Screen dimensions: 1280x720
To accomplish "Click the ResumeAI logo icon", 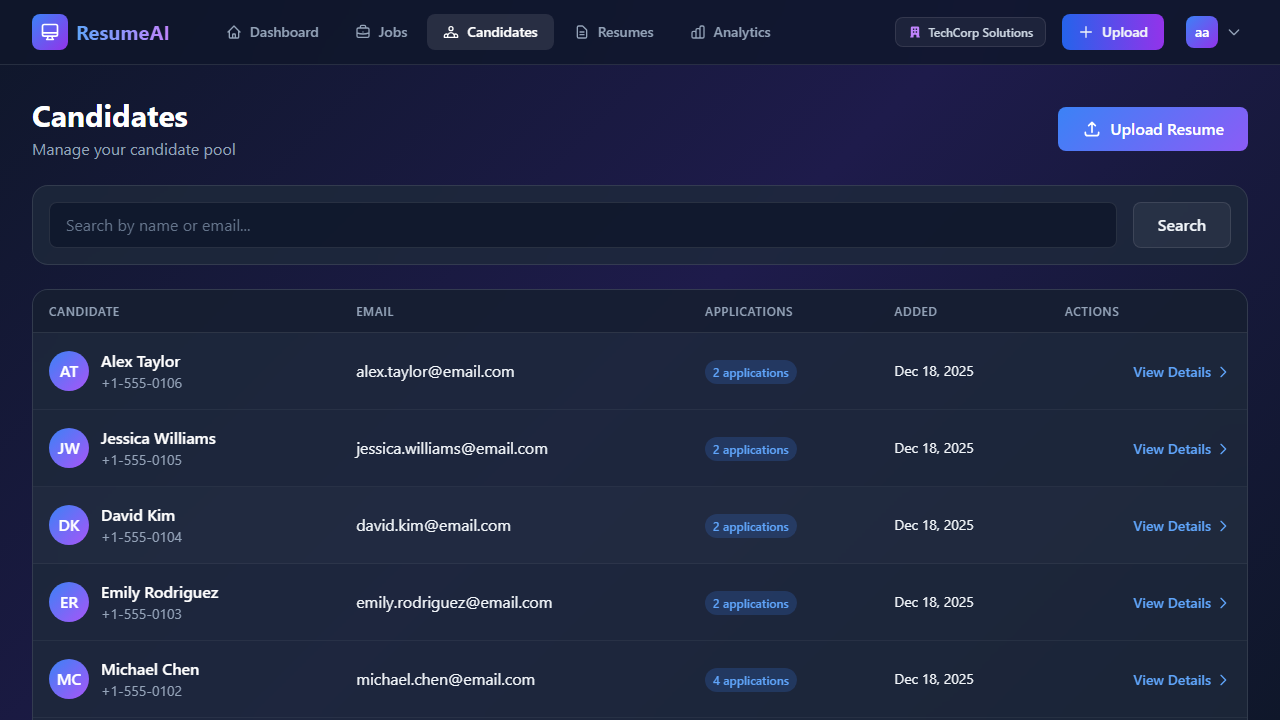I will coord(49,31).
